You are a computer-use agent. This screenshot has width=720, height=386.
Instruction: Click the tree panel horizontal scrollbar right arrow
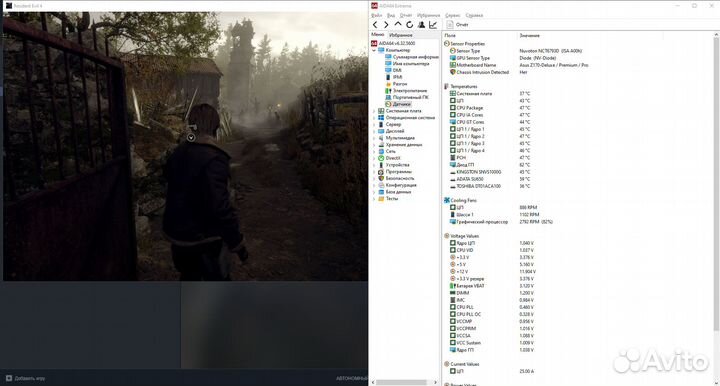(x=435, y=382)
